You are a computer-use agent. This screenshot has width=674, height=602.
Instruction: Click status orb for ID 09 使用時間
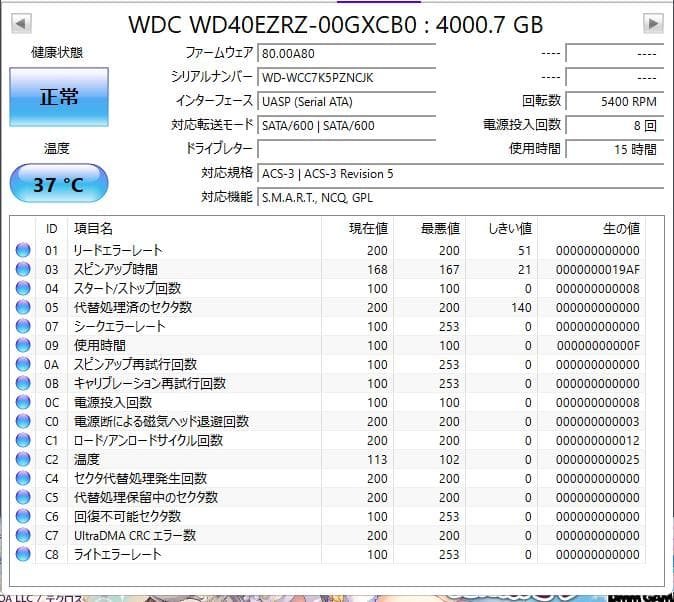click(23, 345)
